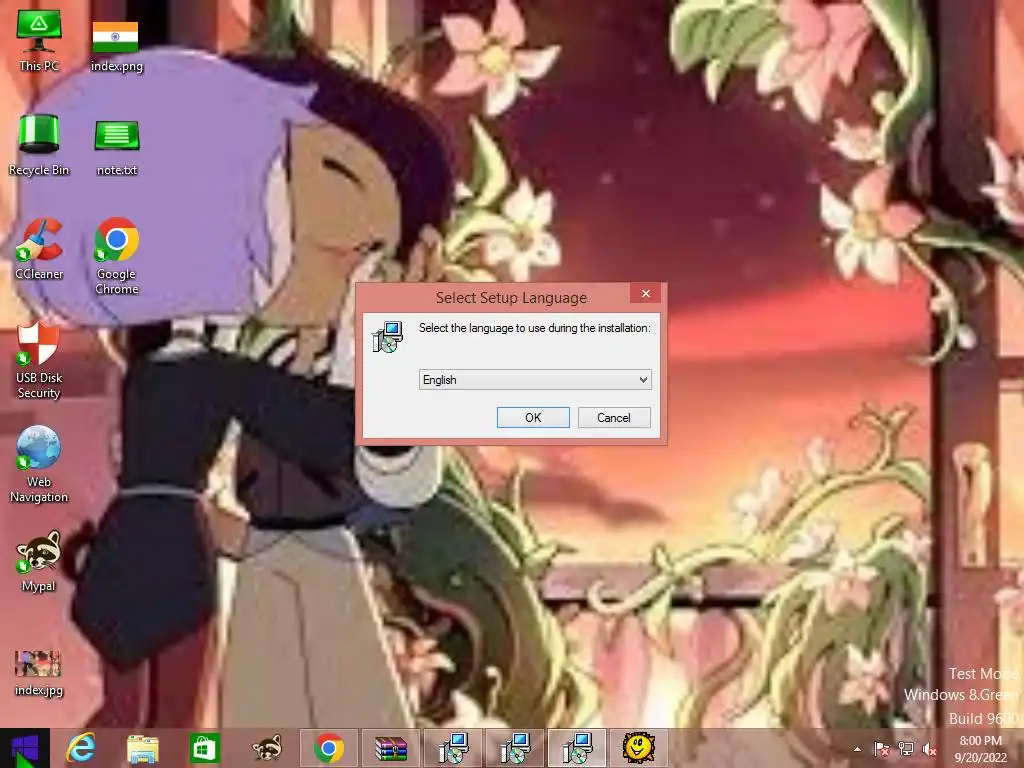1024x768 pixels.
Task: Show hidden system tray icons
Action: pyautogui.click(x=857, y=750)
